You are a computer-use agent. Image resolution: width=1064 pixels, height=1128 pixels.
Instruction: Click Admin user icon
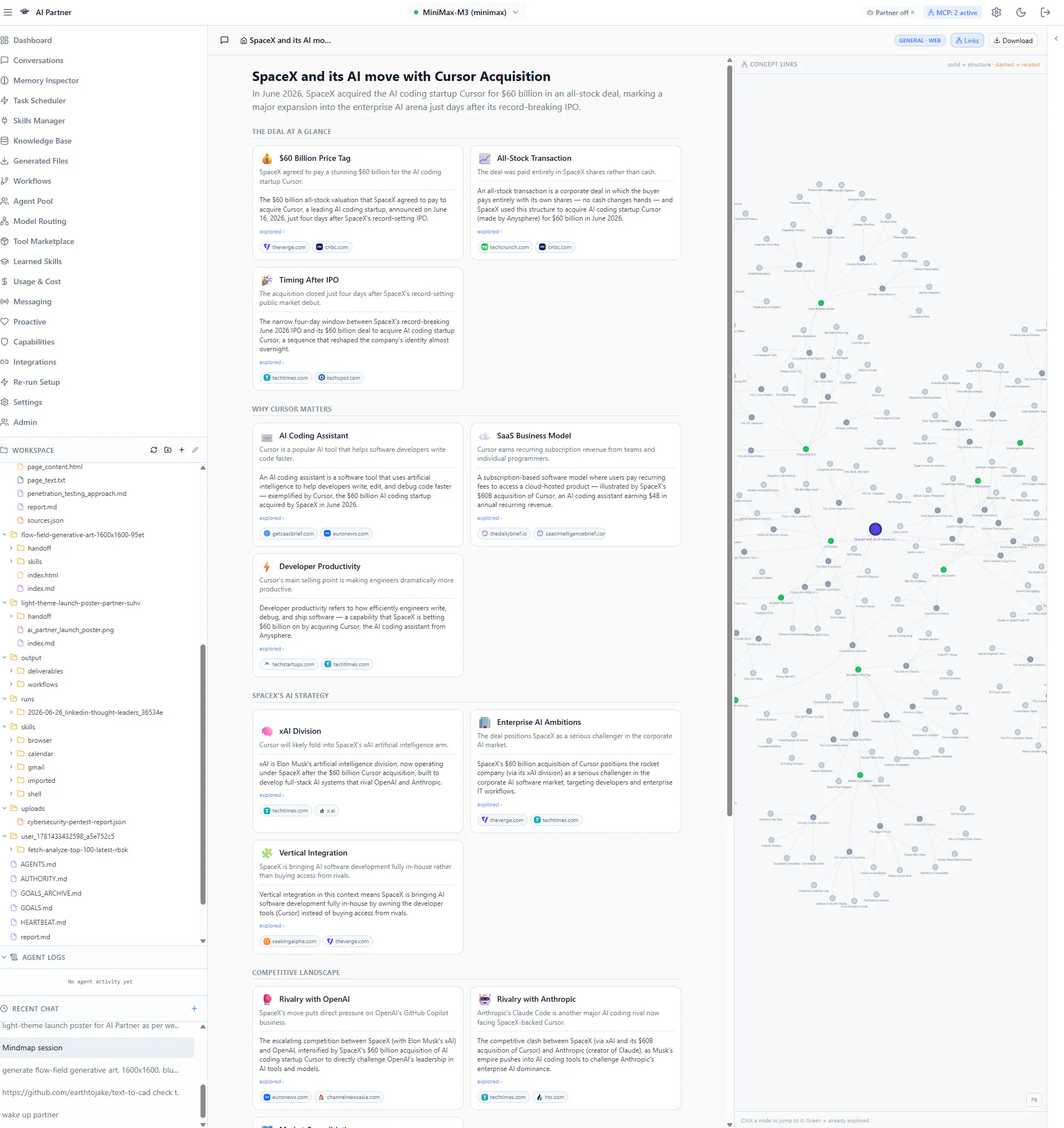point(4,422)
